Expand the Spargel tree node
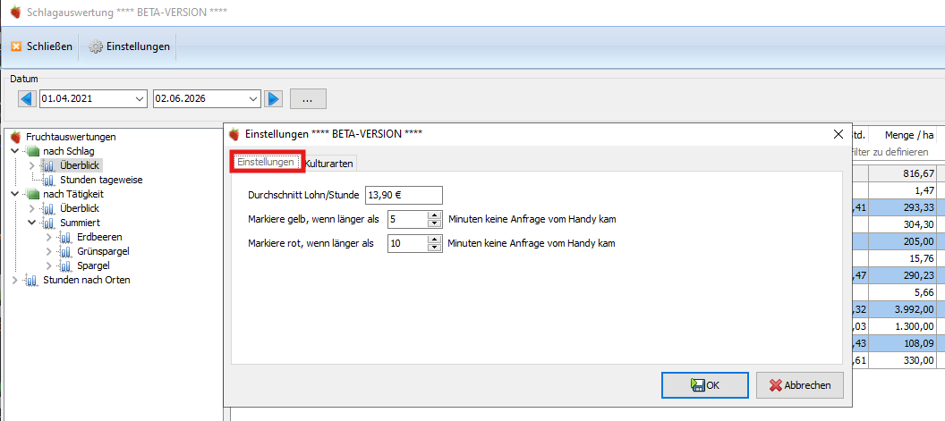This screenshot has height=421, width=945. point(49,266)
